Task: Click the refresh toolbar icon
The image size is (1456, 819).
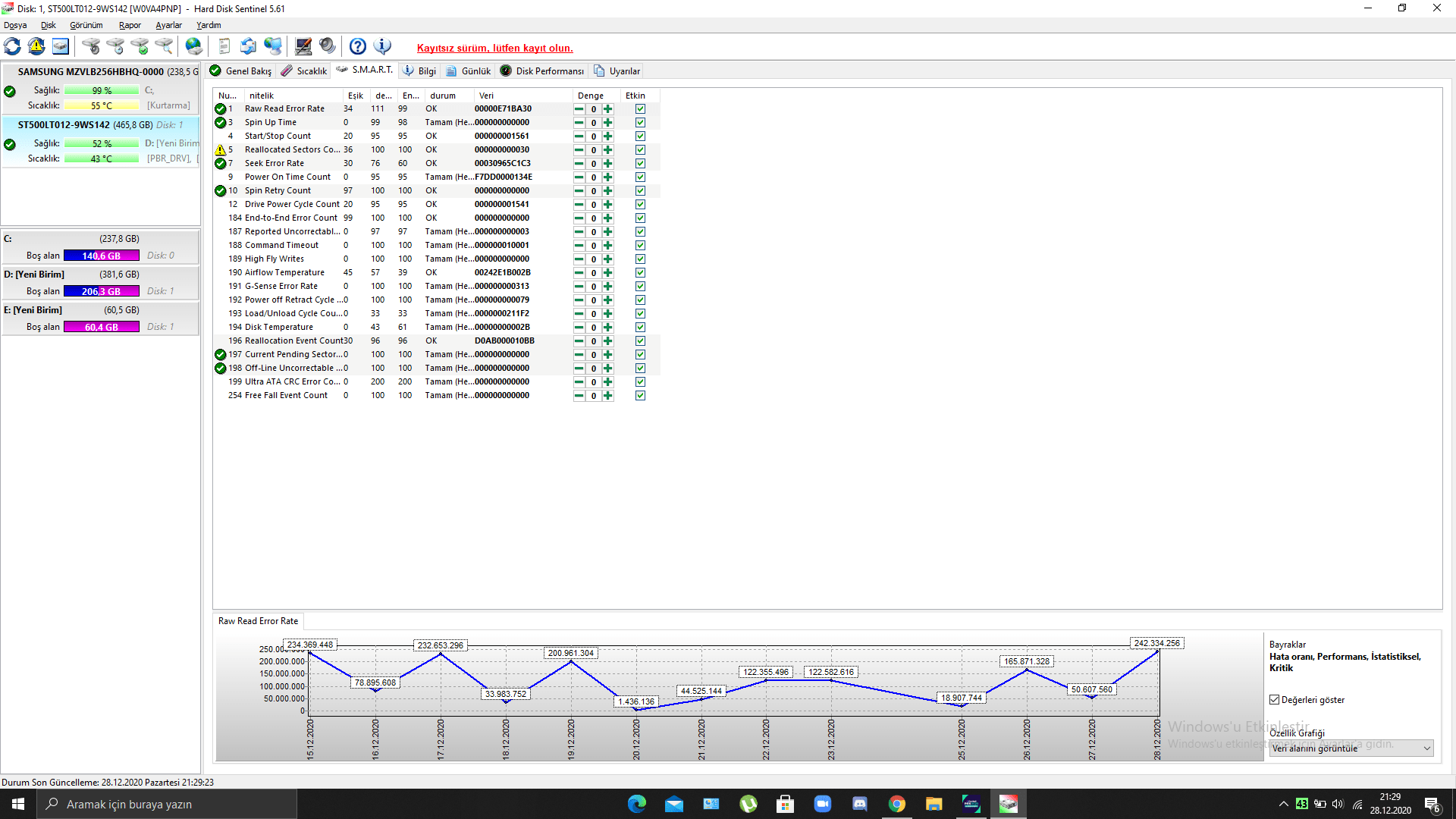Action: coord(13,47)
